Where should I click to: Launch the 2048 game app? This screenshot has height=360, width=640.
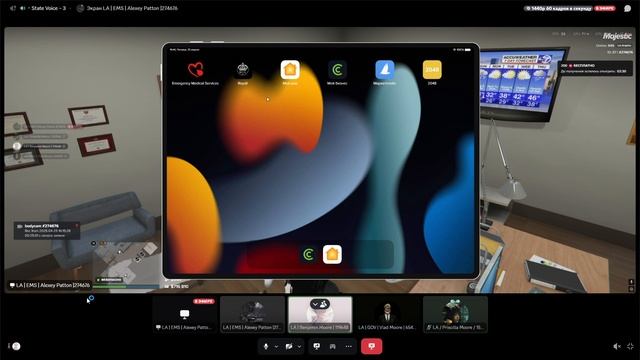pos(432,70)
